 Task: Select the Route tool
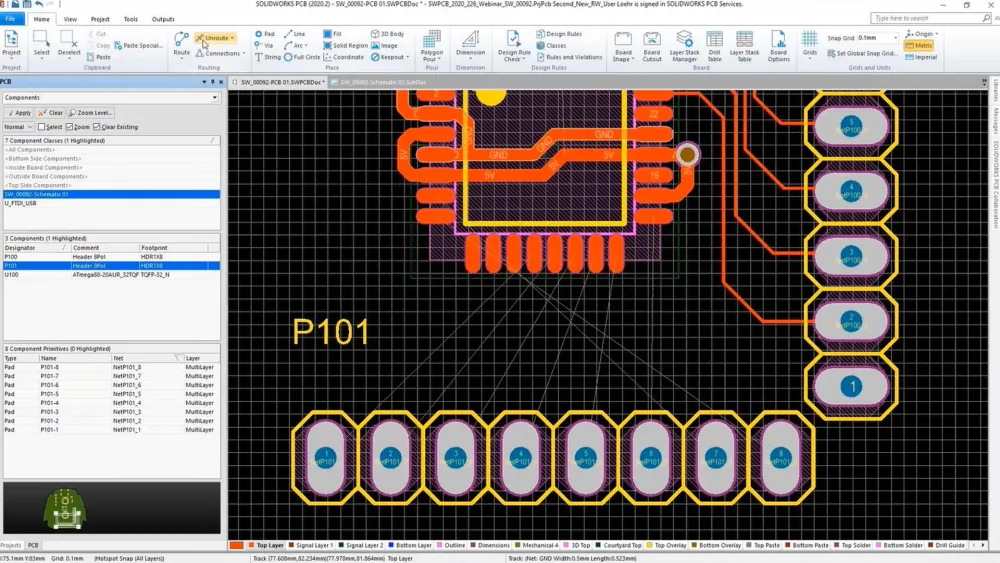[181, 45]
